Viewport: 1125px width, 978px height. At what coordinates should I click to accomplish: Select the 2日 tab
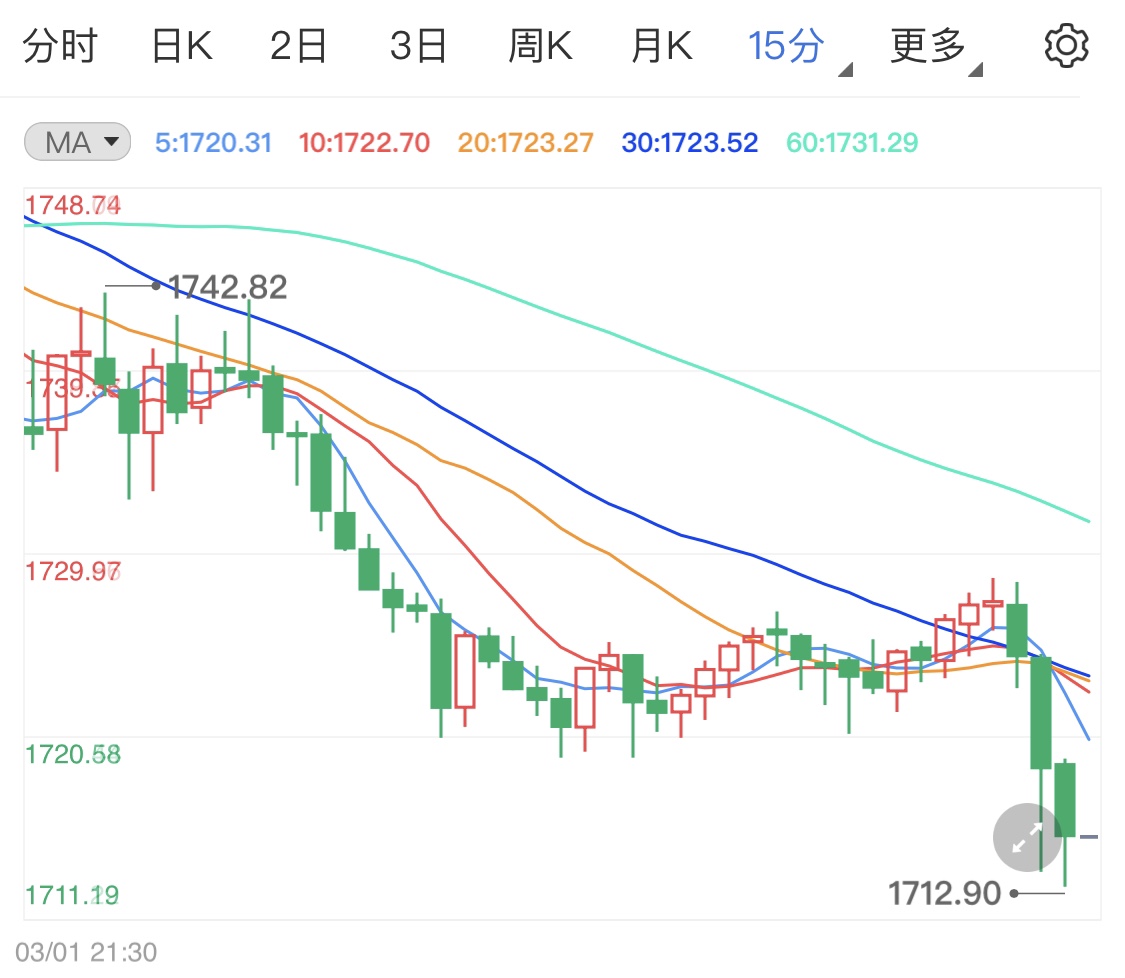(298, 47)
